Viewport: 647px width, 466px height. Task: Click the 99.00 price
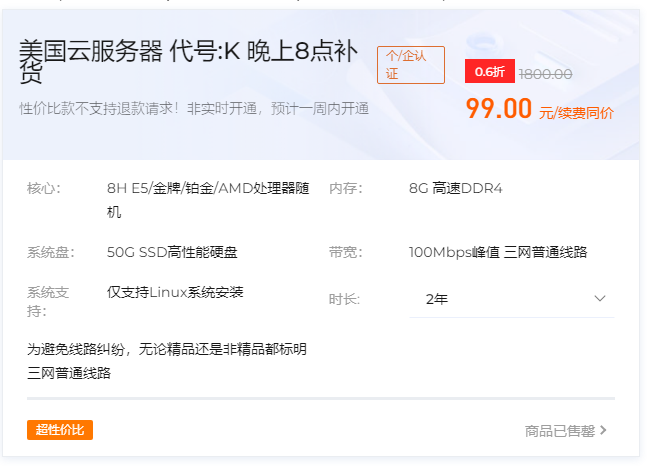pos(499,109)
